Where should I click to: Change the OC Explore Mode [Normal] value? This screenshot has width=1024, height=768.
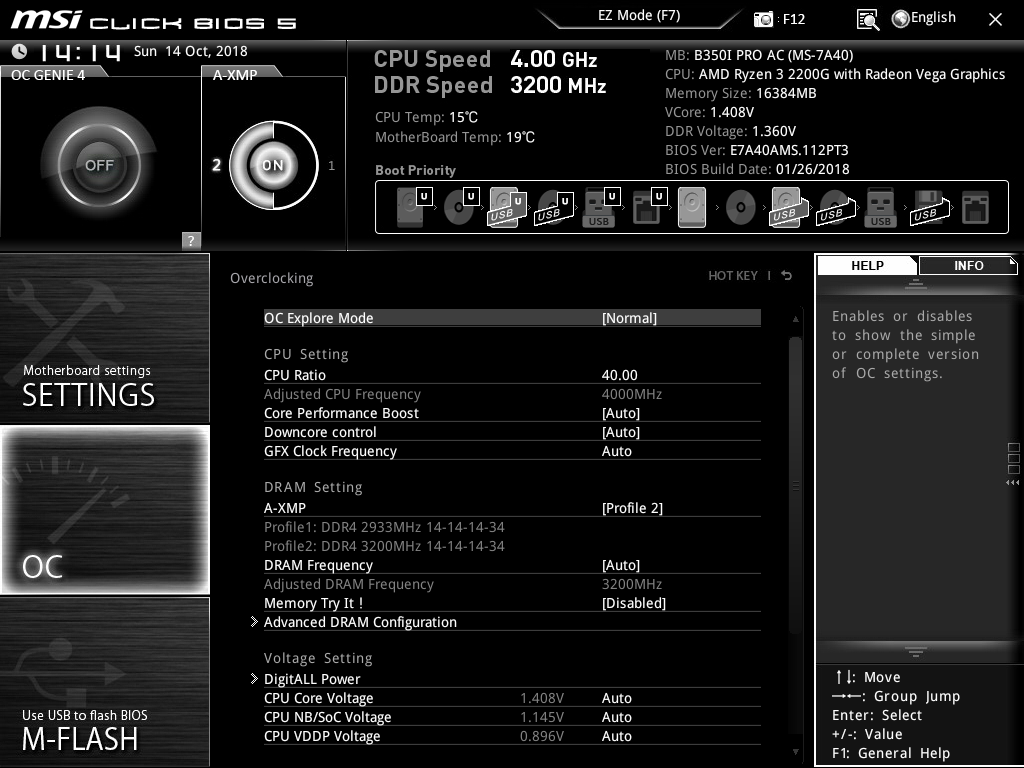(x=629, y=318)
